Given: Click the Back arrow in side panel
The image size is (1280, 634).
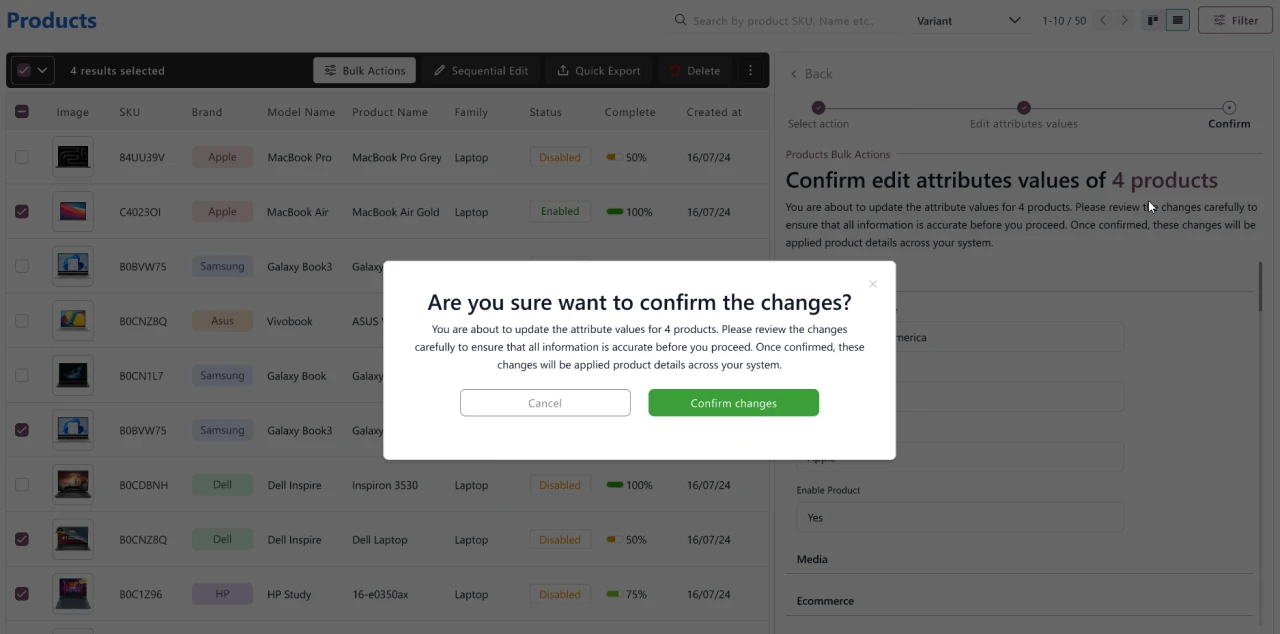Looking at the screenshot, I should [794, 74].
